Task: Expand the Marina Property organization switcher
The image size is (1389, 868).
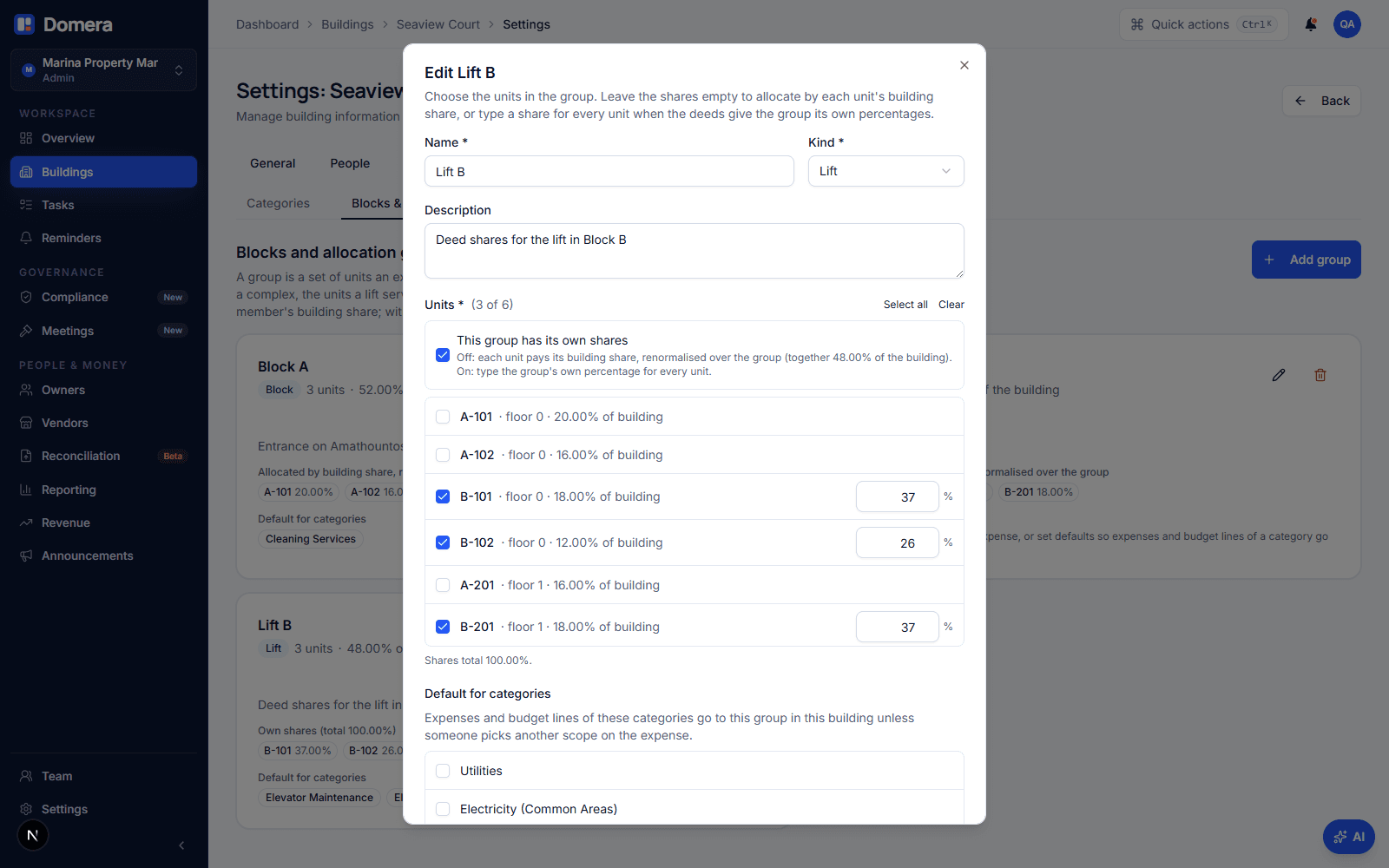Action: click(x=103, y=69)
